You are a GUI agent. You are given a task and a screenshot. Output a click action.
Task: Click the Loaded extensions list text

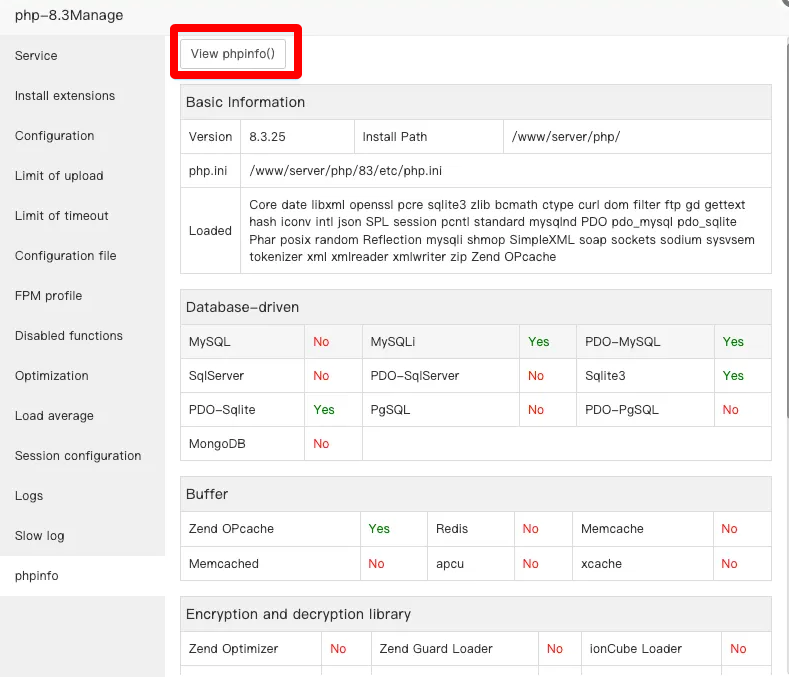pyautogui.click(x=502, y=231)
